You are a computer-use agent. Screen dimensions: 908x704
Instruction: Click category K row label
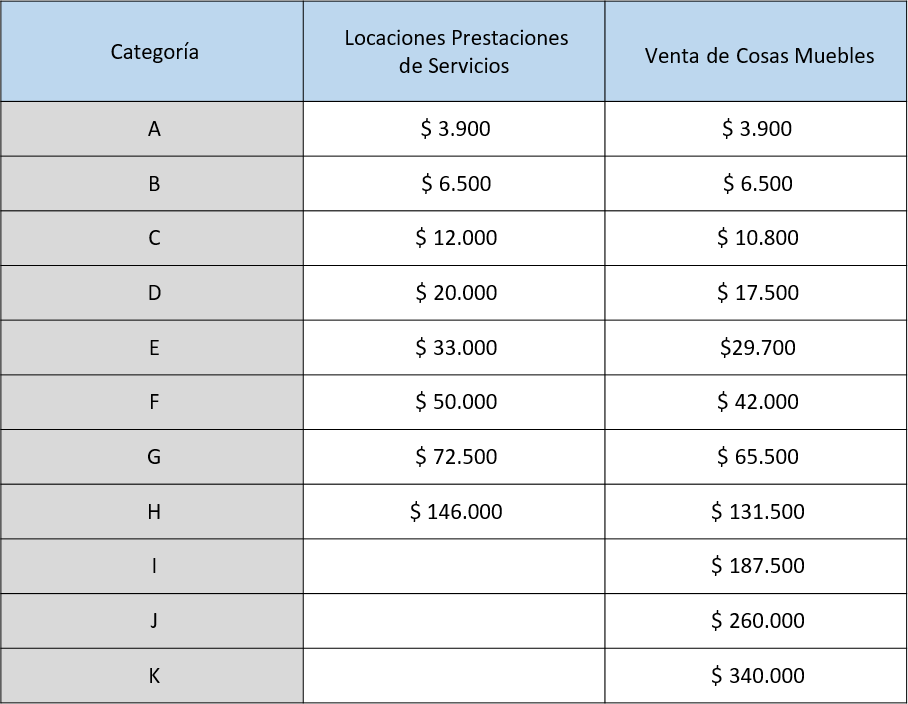click(x=152, y=676)
